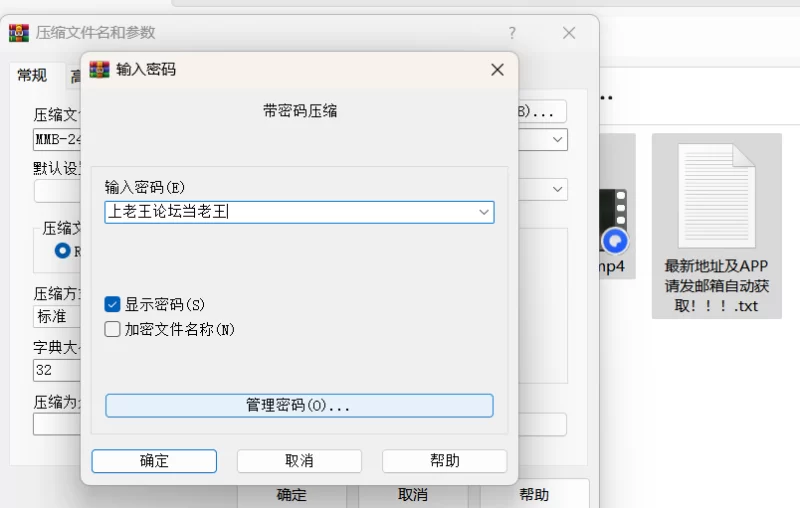
Task: Uncheck the 显示密码(S) checkbox
Action: tap(112, 304)
